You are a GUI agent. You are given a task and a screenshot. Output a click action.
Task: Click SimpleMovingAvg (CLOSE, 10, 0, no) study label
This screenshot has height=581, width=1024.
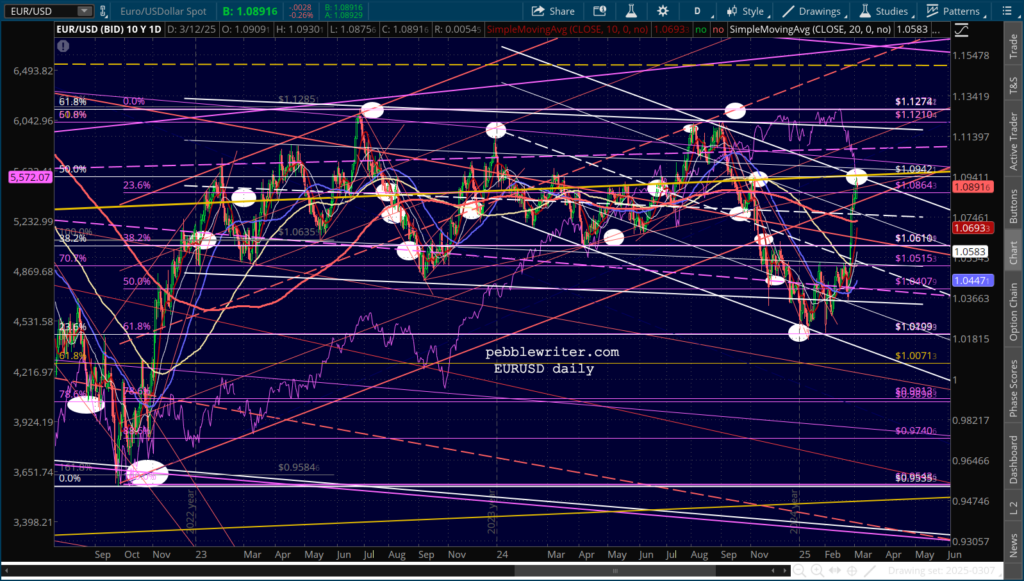point(566,29)
